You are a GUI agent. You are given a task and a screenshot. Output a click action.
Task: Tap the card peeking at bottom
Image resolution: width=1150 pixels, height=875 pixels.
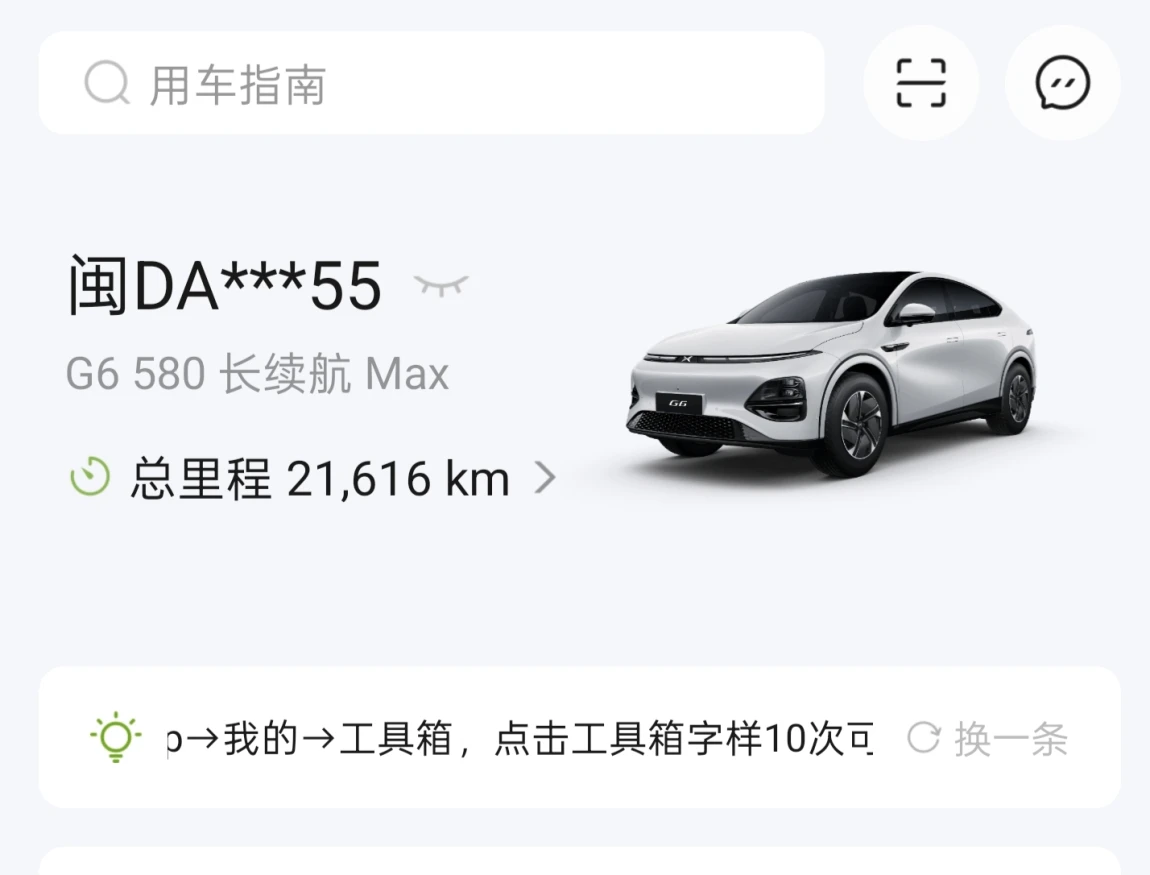tap(579, 861)
